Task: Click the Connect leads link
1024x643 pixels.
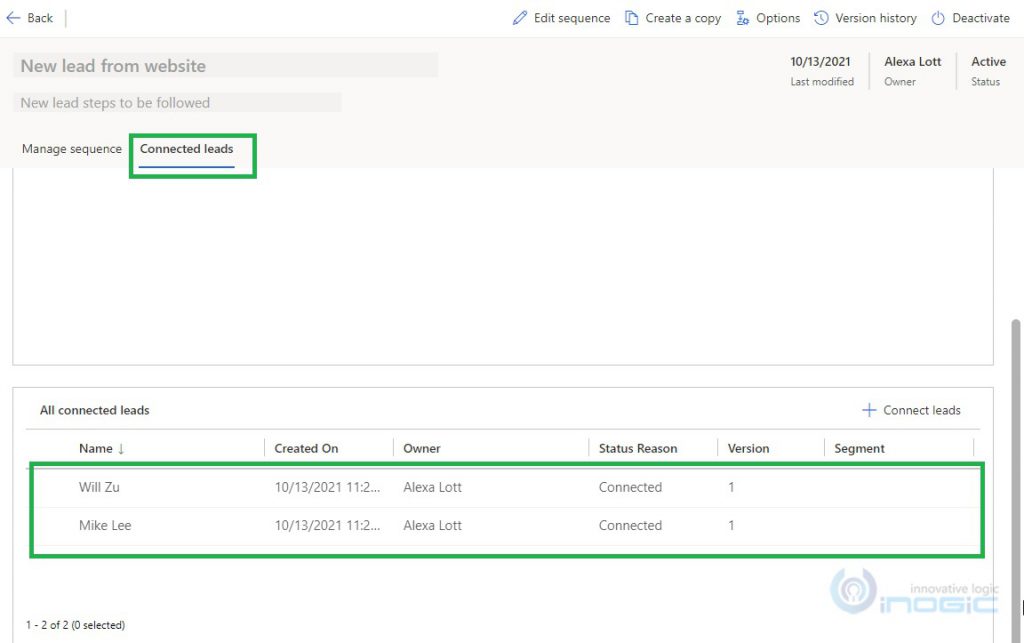Action: (x=922, y=410)
